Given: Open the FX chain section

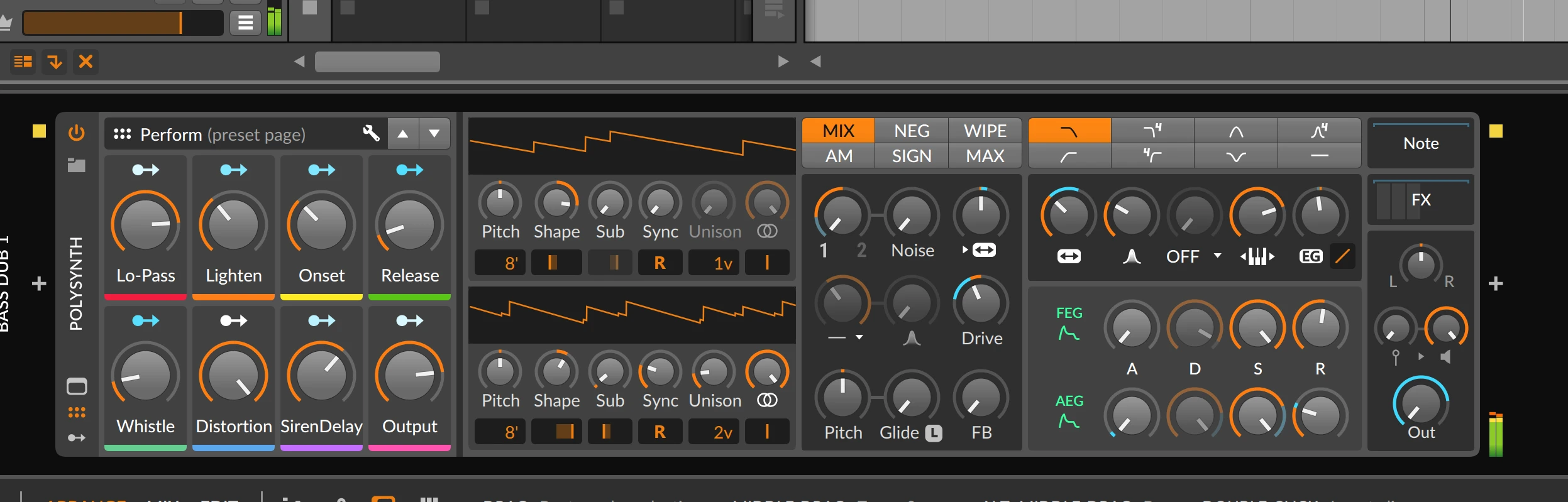Looking at the screenshot, I should pos(1420,200).
